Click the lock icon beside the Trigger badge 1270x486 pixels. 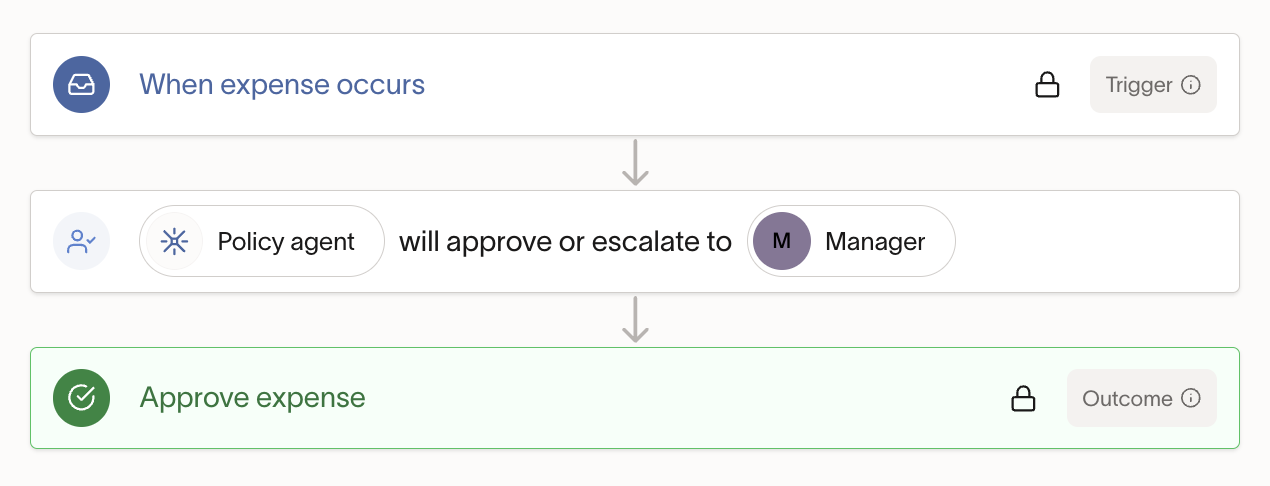click(x=1047, y=85)
